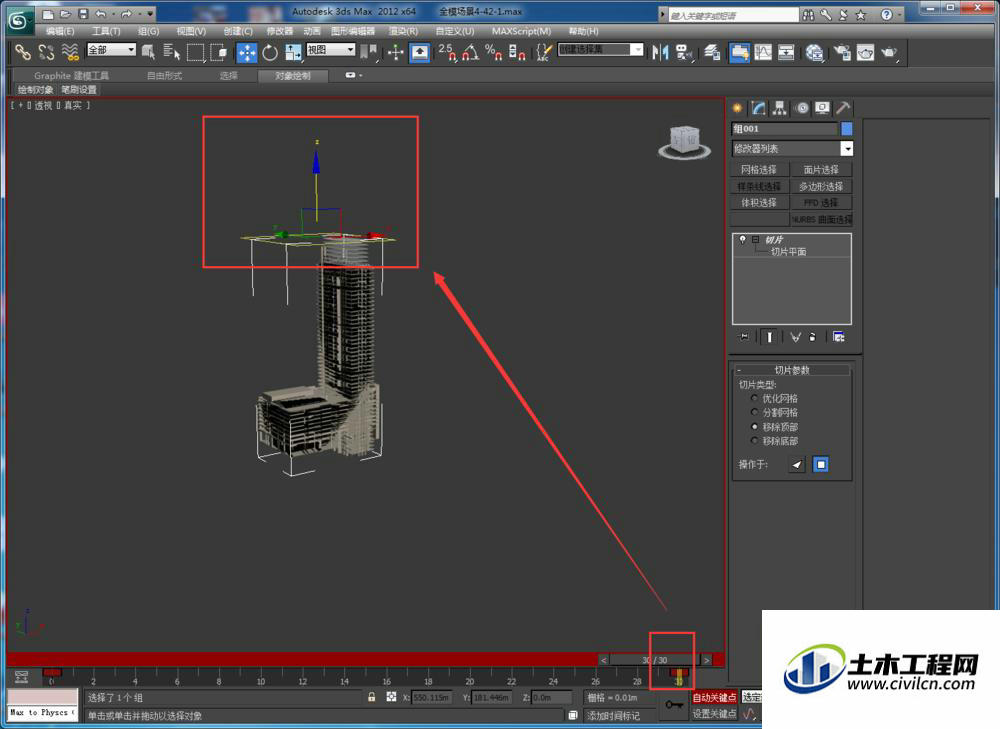
Task: Select the 移除底部 slice type
Action: pyautogui.click(x=754, y=441)
